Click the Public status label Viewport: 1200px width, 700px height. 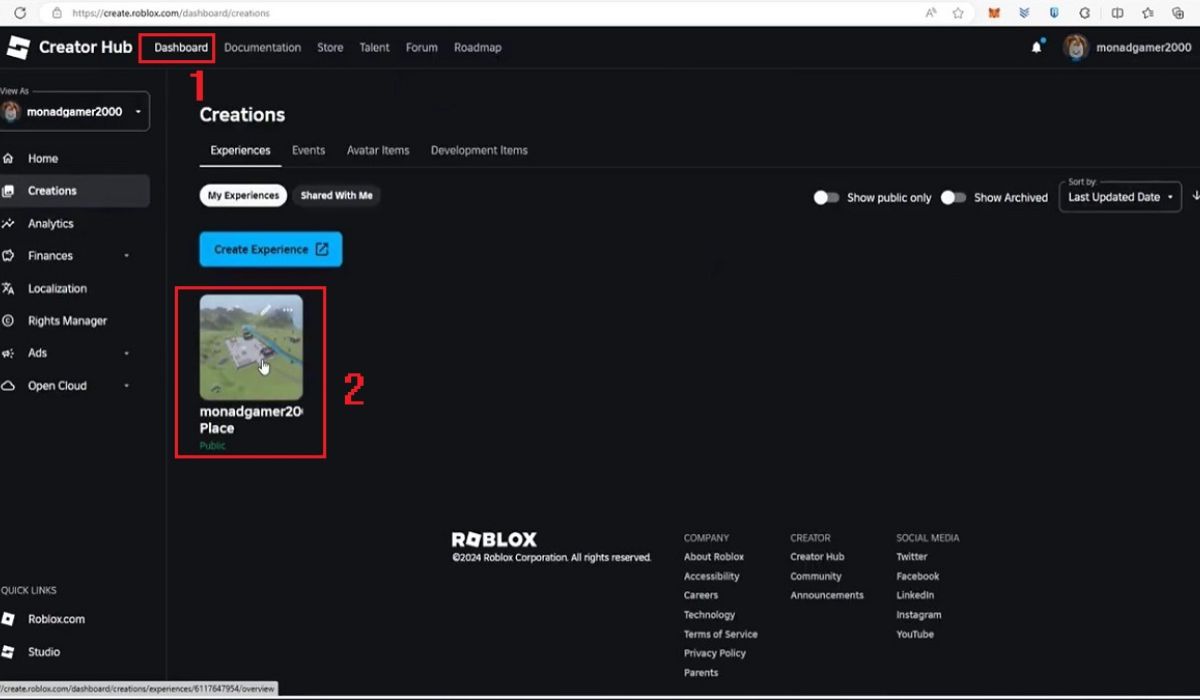(213, 445)
